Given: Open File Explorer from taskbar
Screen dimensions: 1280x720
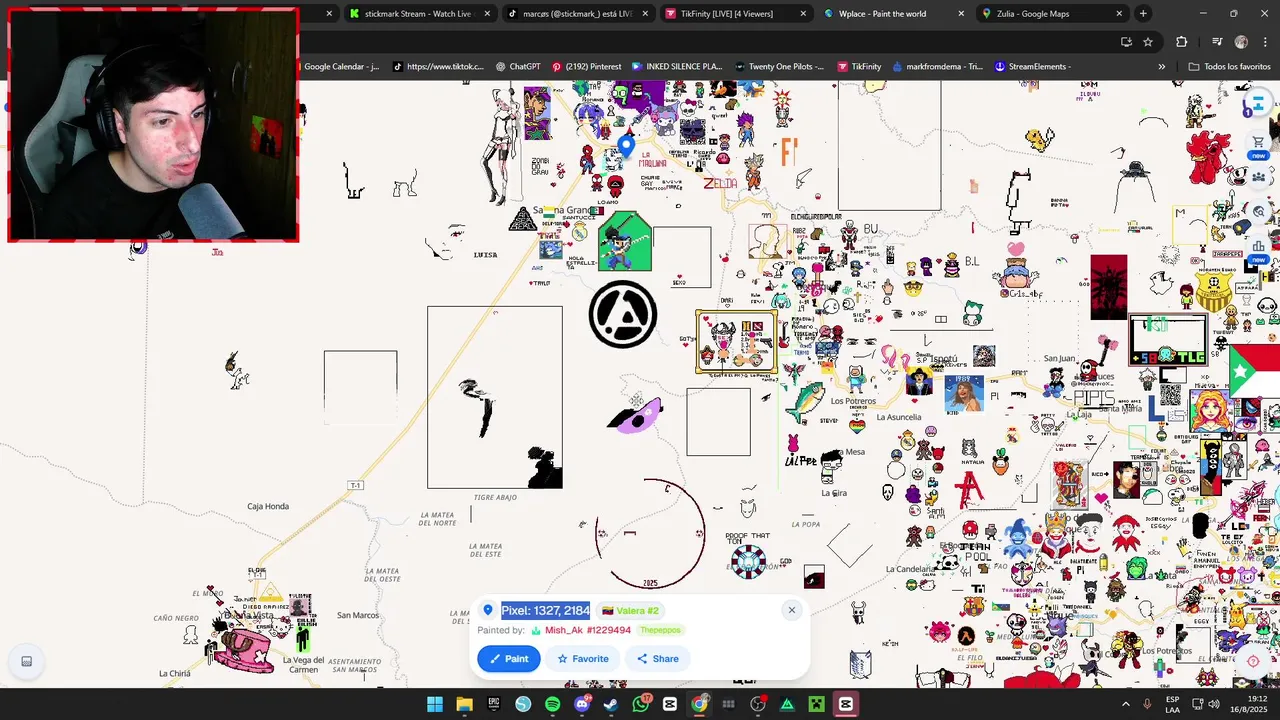Looking at the screenshot, I should click(464, 704).
